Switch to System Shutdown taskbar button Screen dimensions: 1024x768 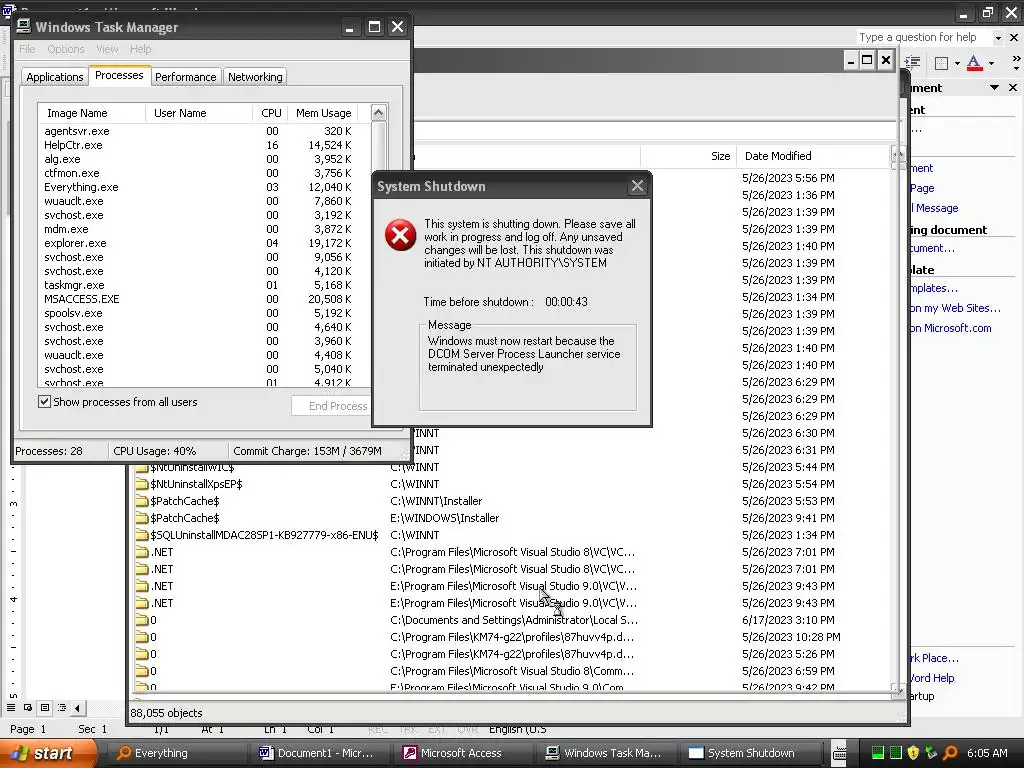(x=750, y=753)
